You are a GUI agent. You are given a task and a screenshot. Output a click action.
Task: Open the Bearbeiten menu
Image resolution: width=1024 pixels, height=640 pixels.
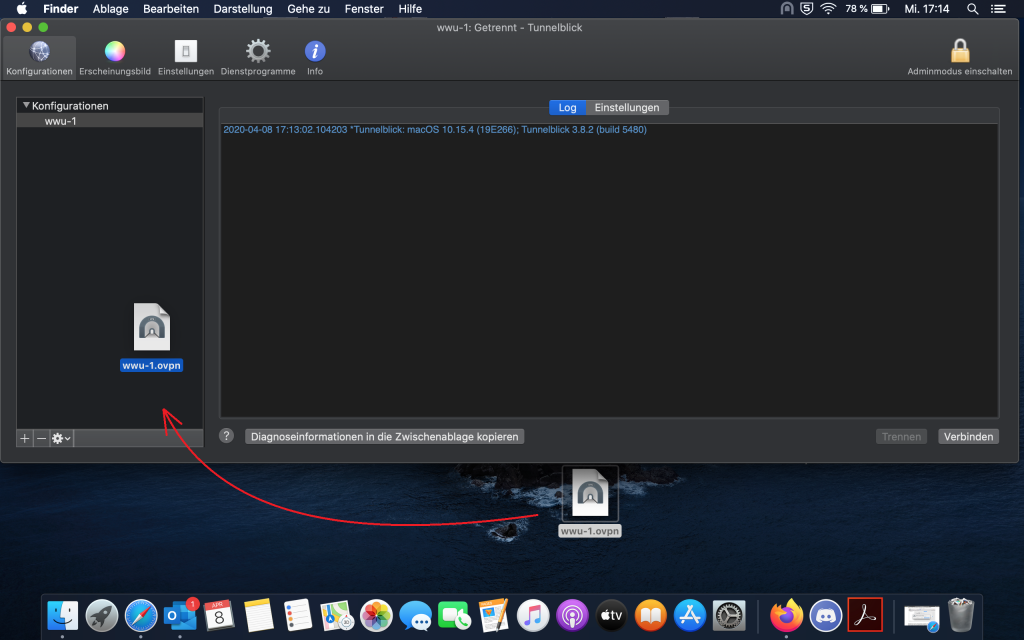171,8
